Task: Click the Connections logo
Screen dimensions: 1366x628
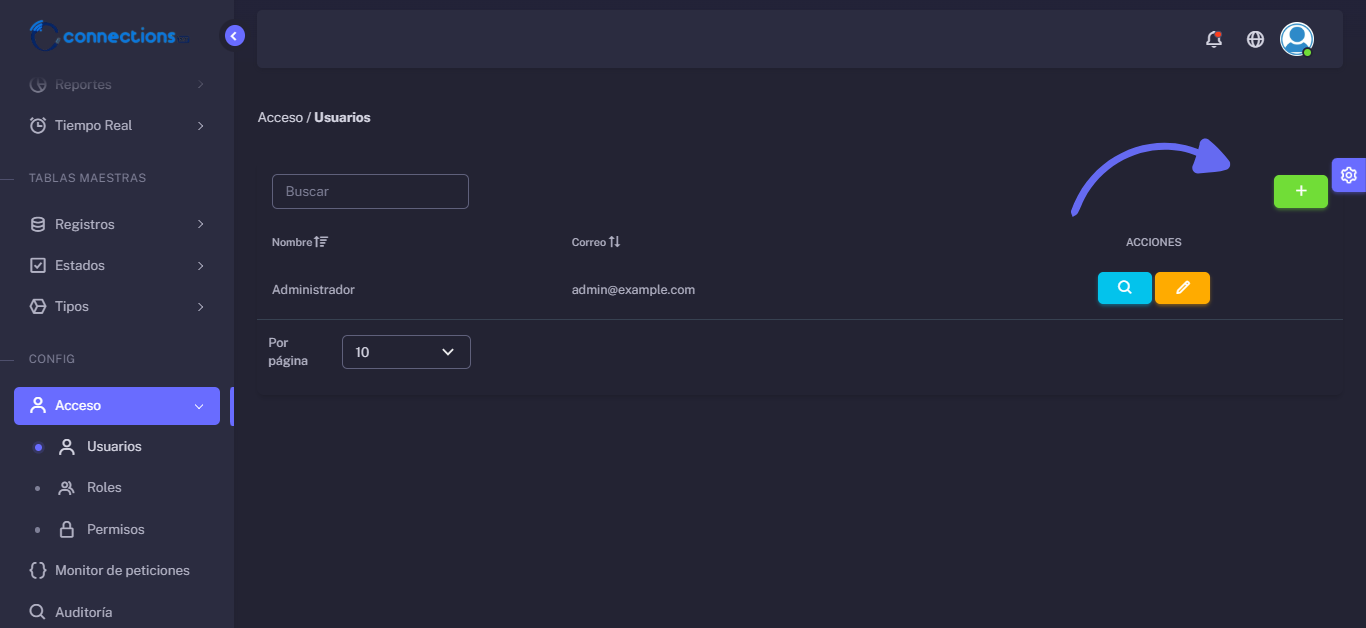Action: pos(109,36)
